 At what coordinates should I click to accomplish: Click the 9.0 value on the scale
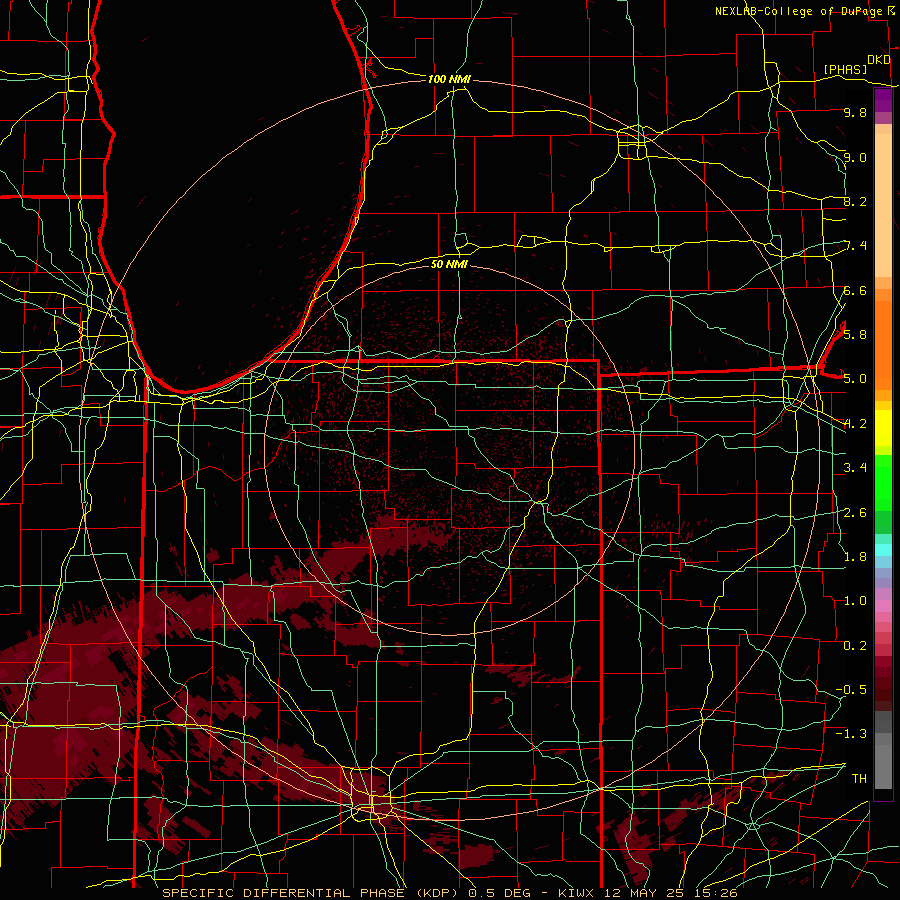[855, 157]
